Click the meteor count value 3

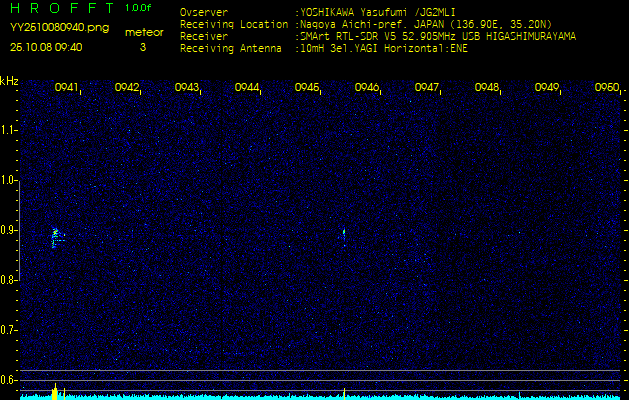pyautogui.click(x=143, y=47)
